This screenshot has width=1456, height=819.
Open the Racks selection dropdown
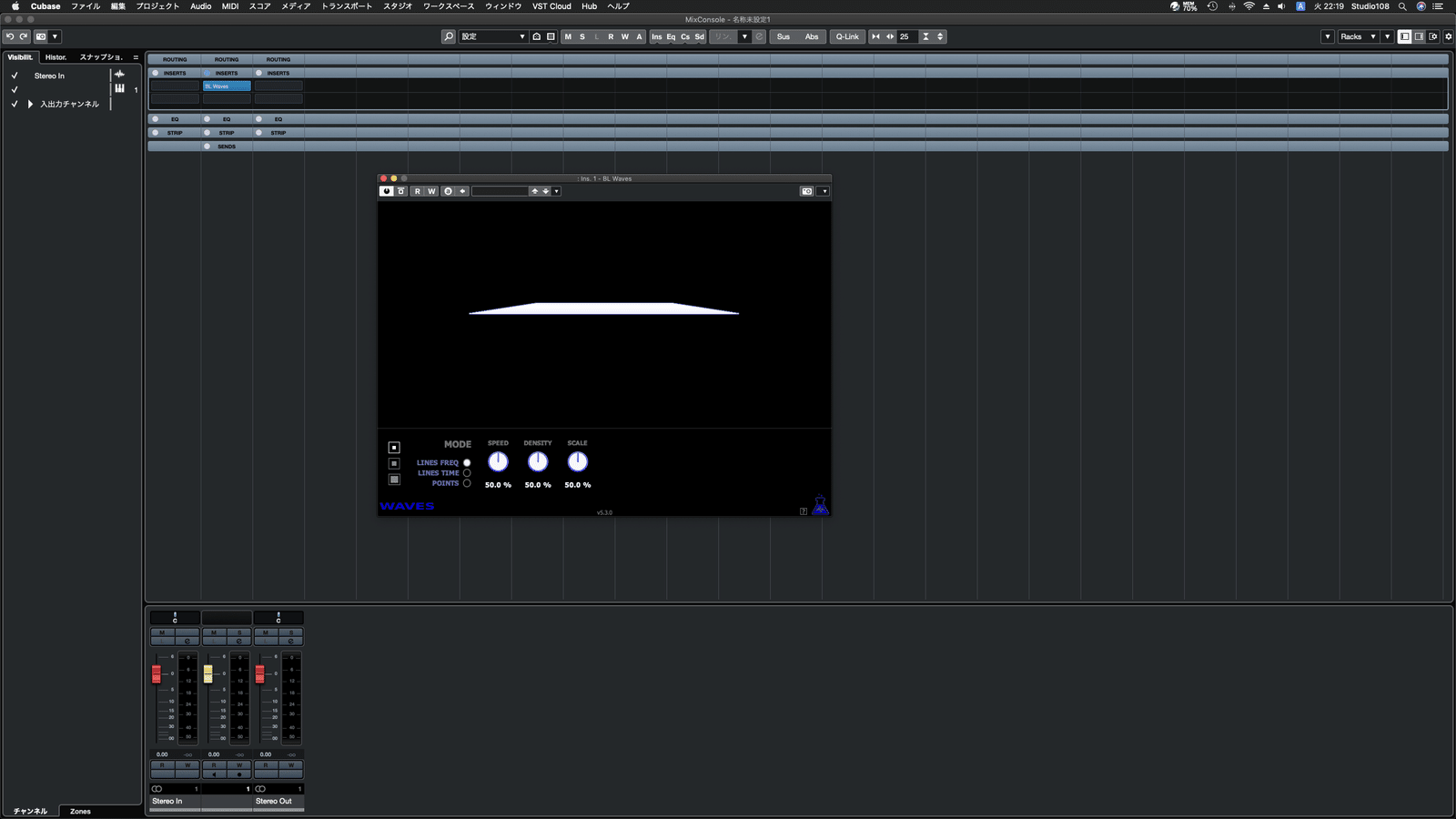pos(1358,36)
